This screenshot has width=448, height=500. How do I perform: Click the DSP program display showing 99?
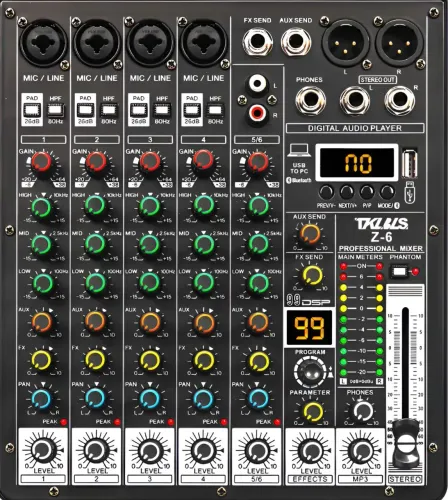coord(310,328)
